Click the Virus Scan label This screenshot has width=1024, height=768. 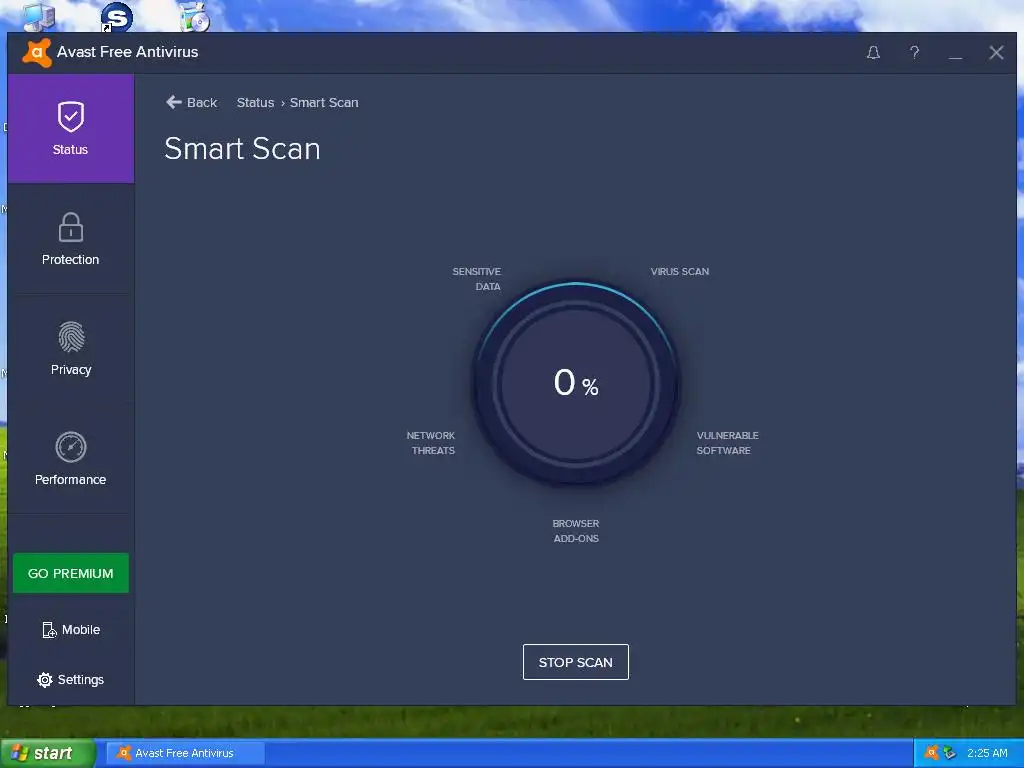tap(679, 272)
